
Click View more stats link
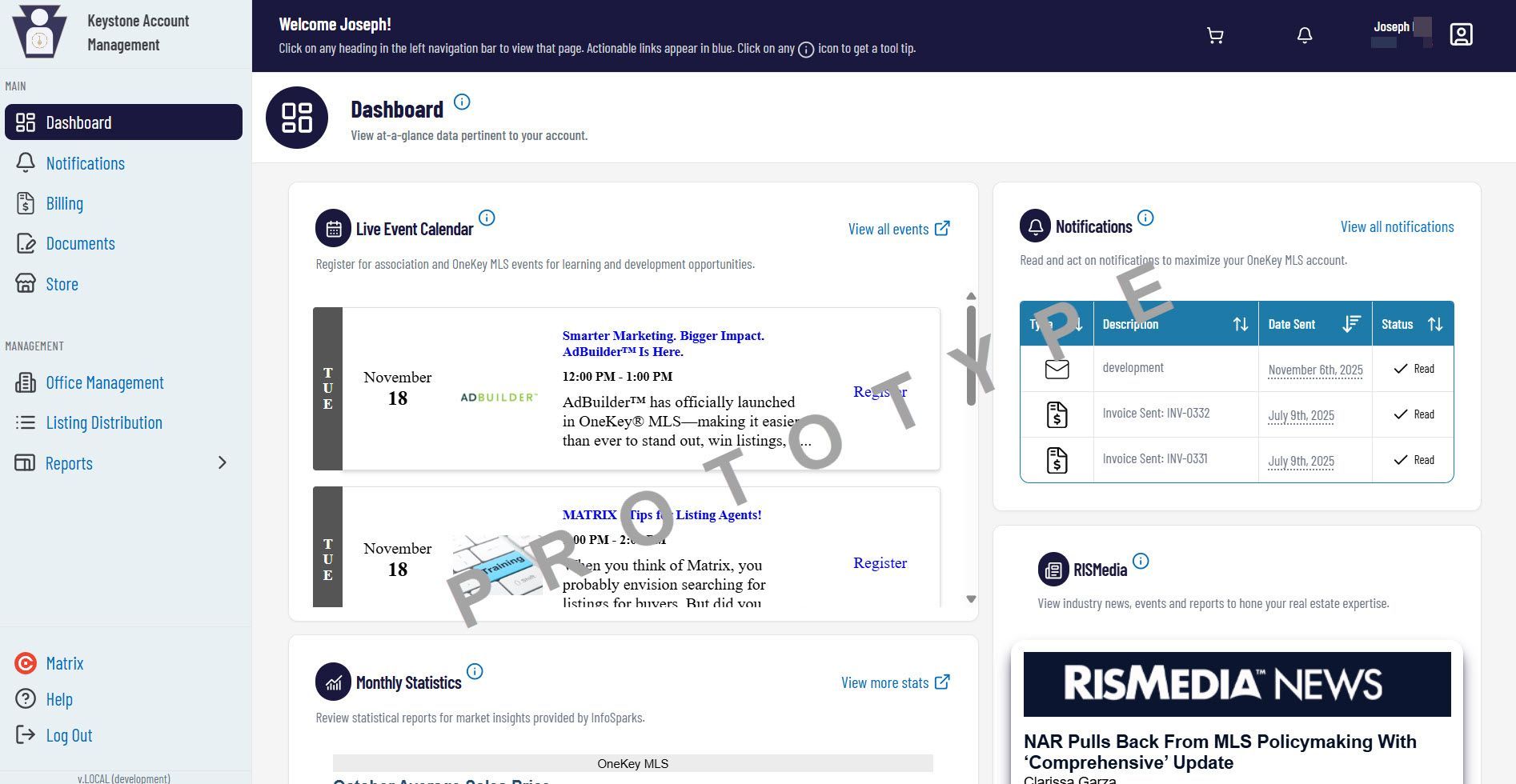(x=895, y=682)
